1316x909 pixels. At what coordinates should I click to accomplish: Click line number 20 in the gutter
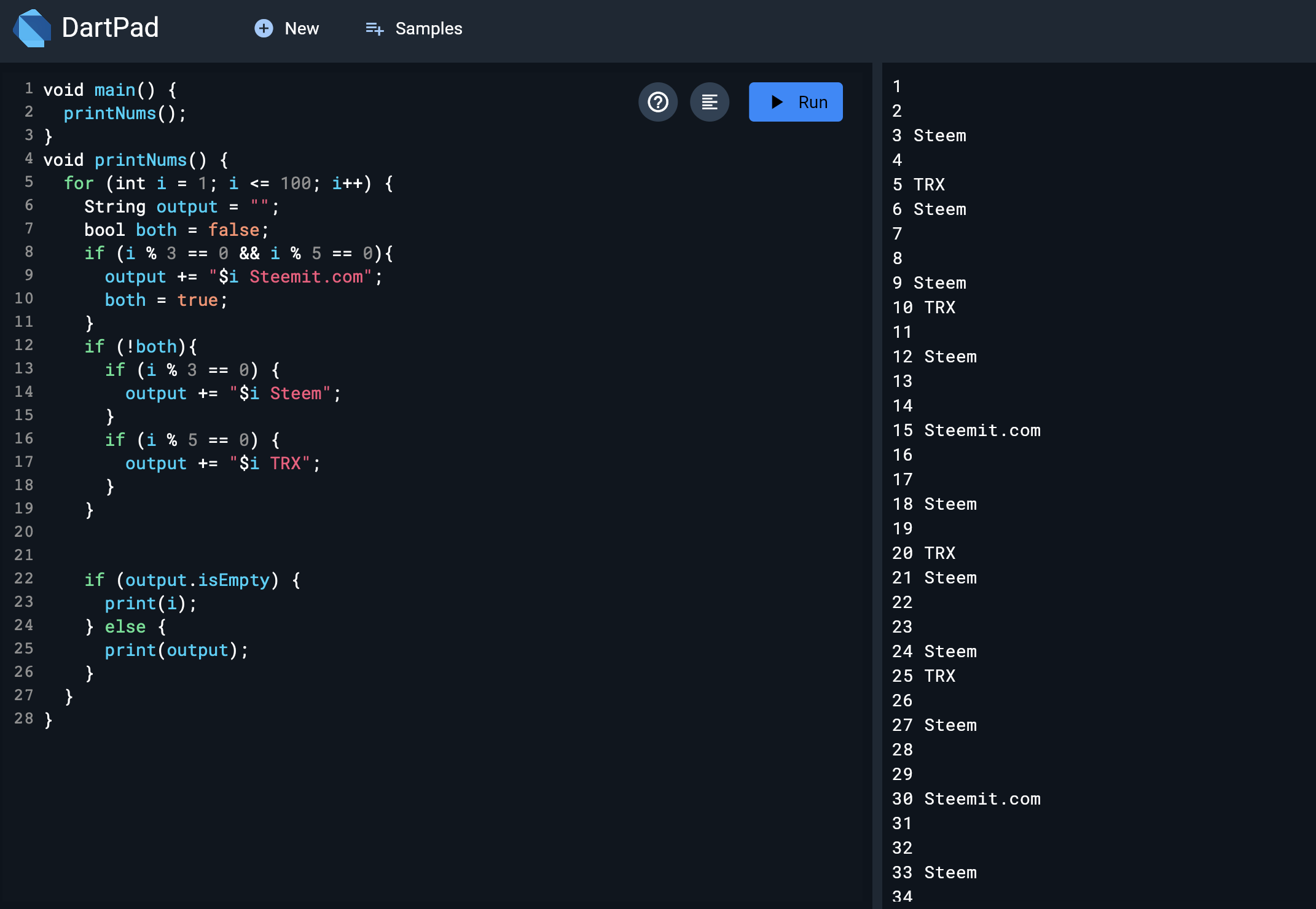point(24,531)
